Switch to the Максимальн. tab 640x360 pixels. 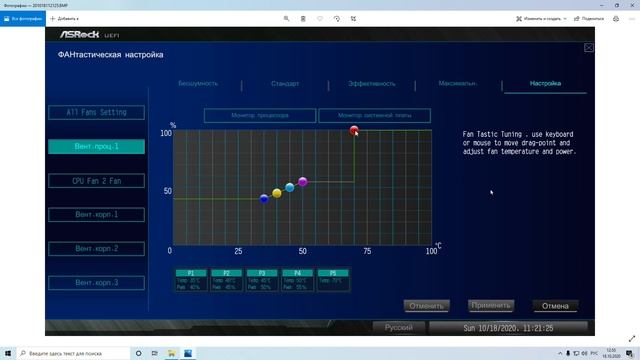458,83
